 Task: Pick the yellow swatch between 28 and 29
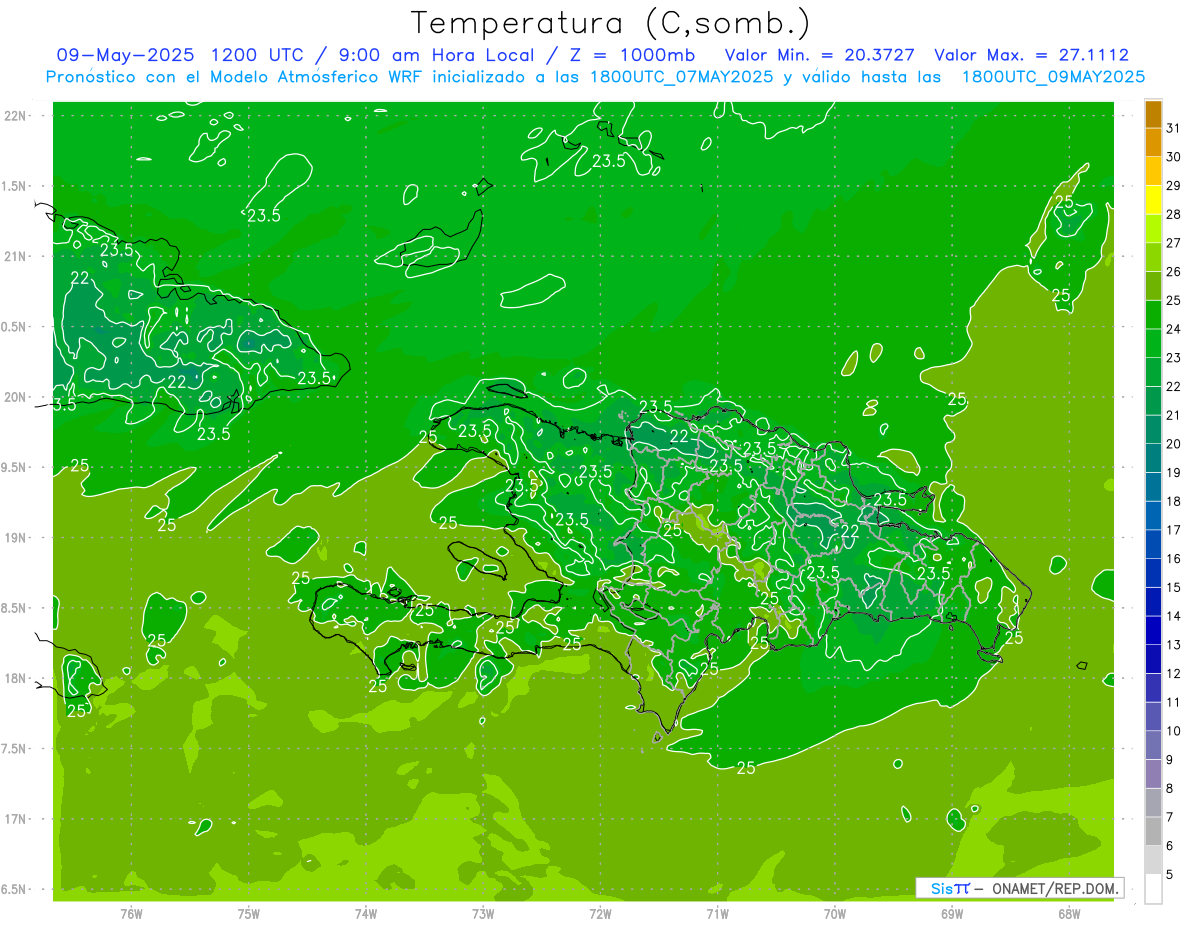1153,200
